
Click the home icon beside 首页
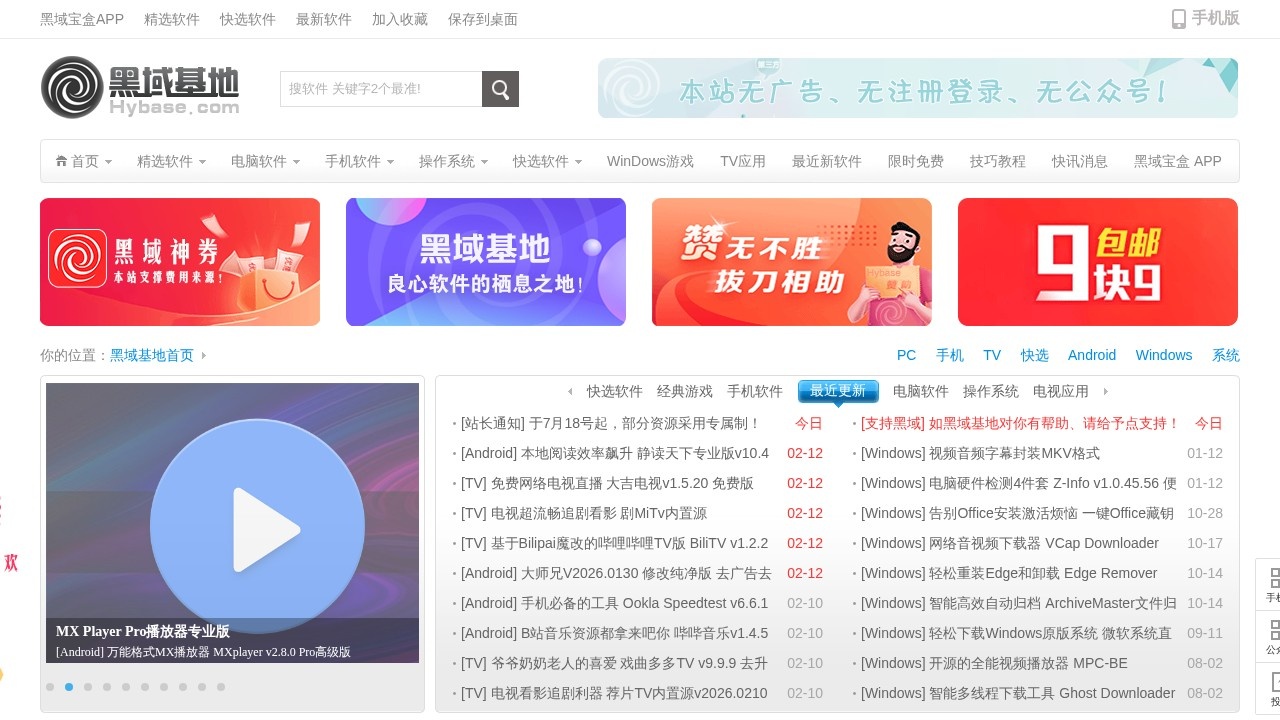pyautogui.click(x=62, y=161)
